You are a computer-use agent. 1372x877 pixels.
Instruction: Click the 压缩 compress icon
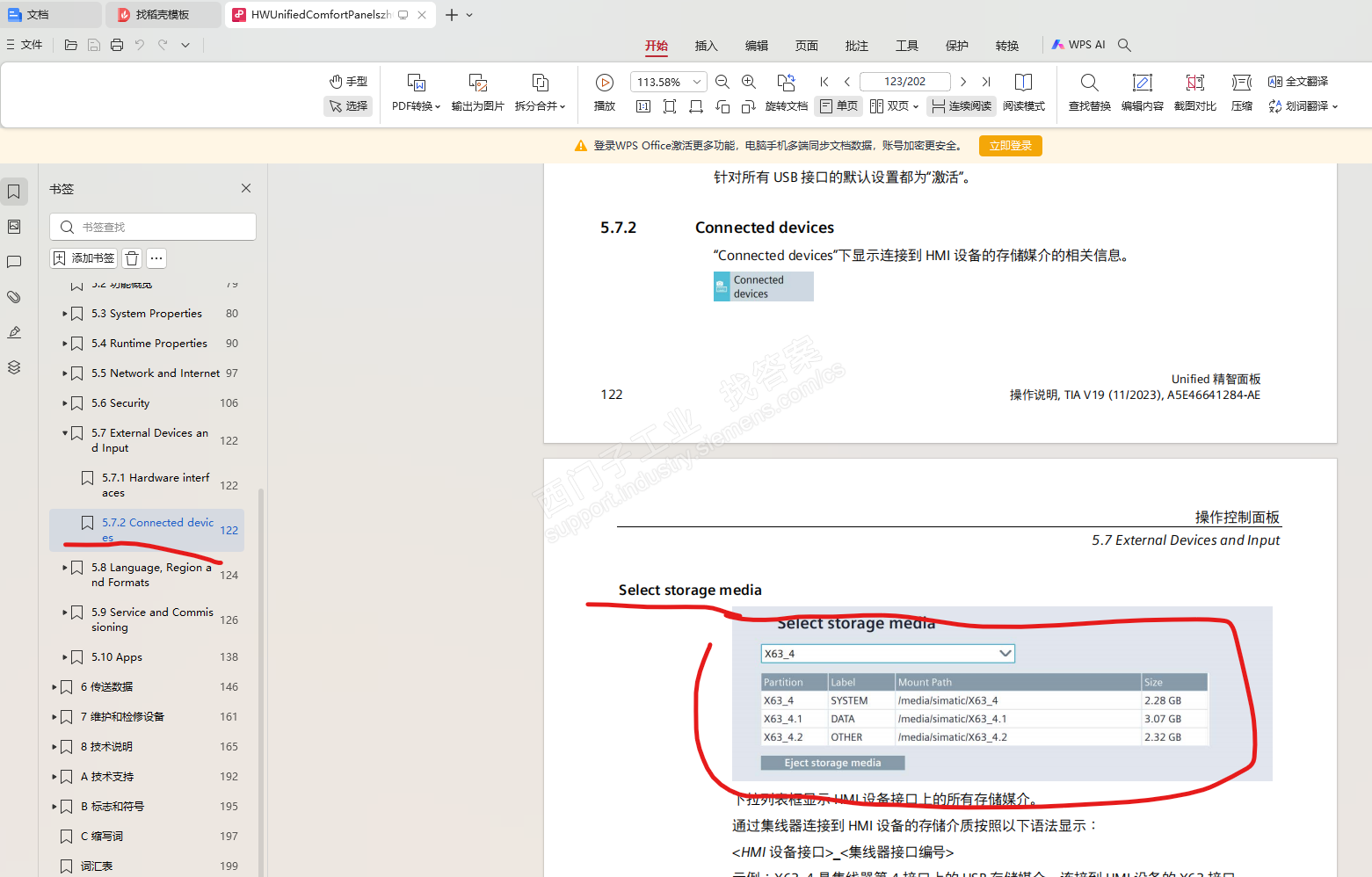1241,83
